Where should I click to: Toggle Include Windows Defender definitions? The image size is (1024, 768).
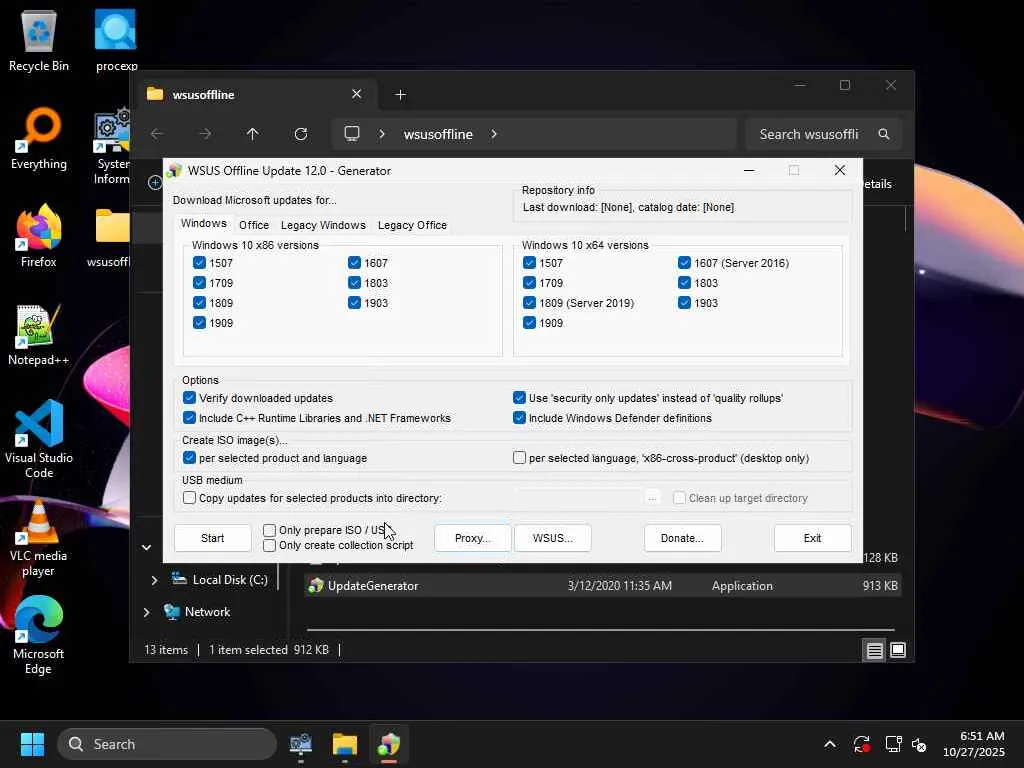519,418
